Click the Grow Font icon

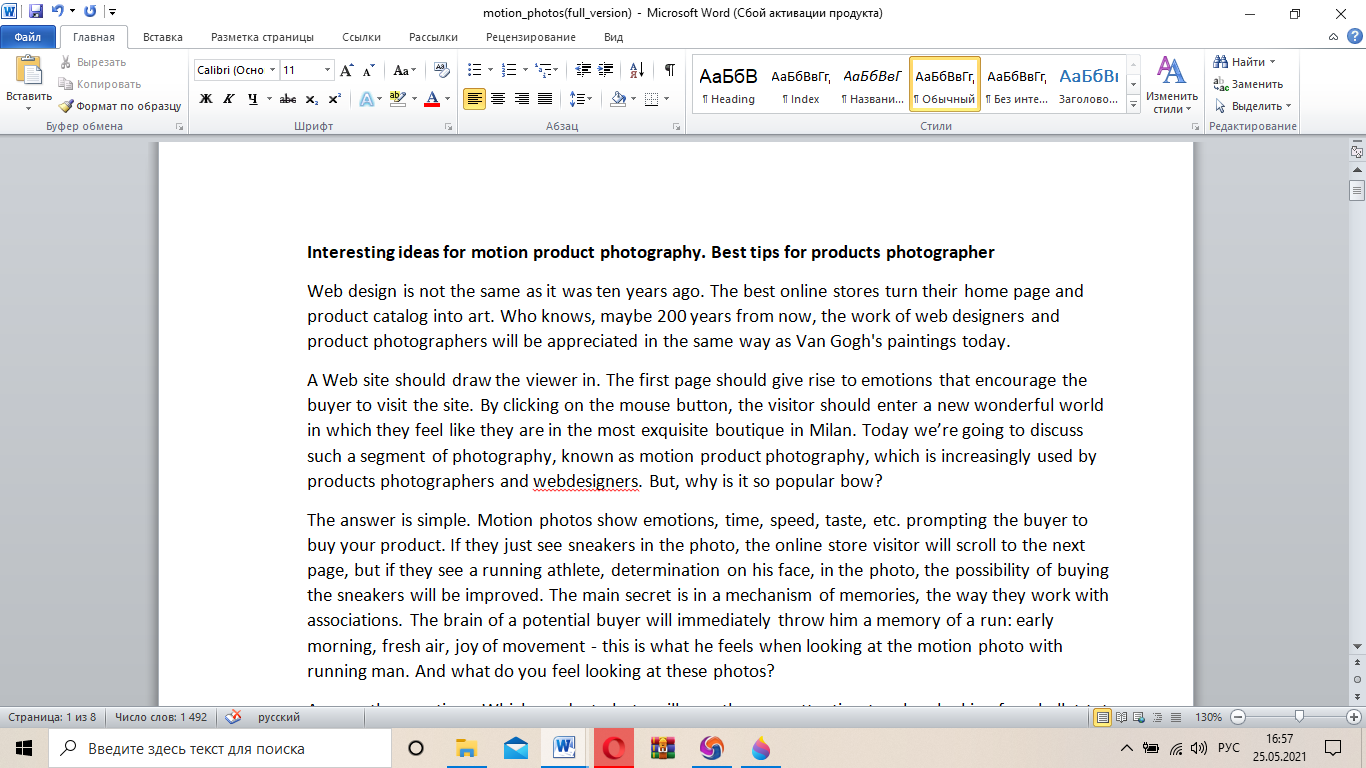pyautogui.click(x=346, y=71)
